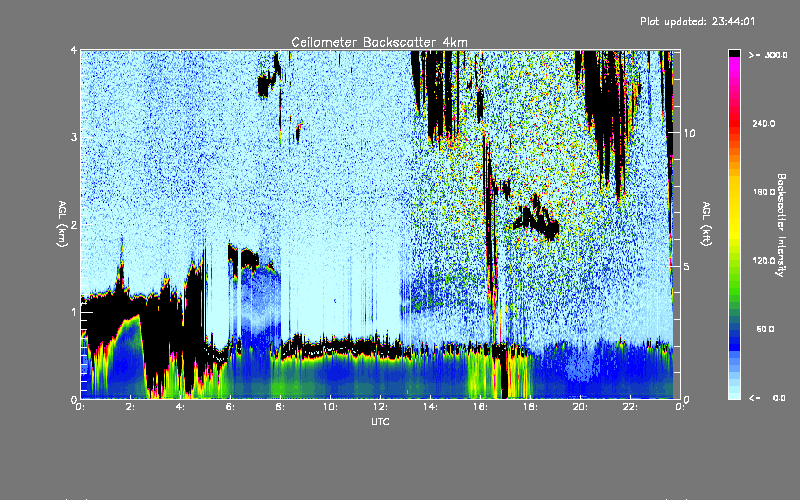Viewport: 800px width, 500px height.
Task: Click the left 'AGL (km)' axis label
Action: tap(62, 224)
